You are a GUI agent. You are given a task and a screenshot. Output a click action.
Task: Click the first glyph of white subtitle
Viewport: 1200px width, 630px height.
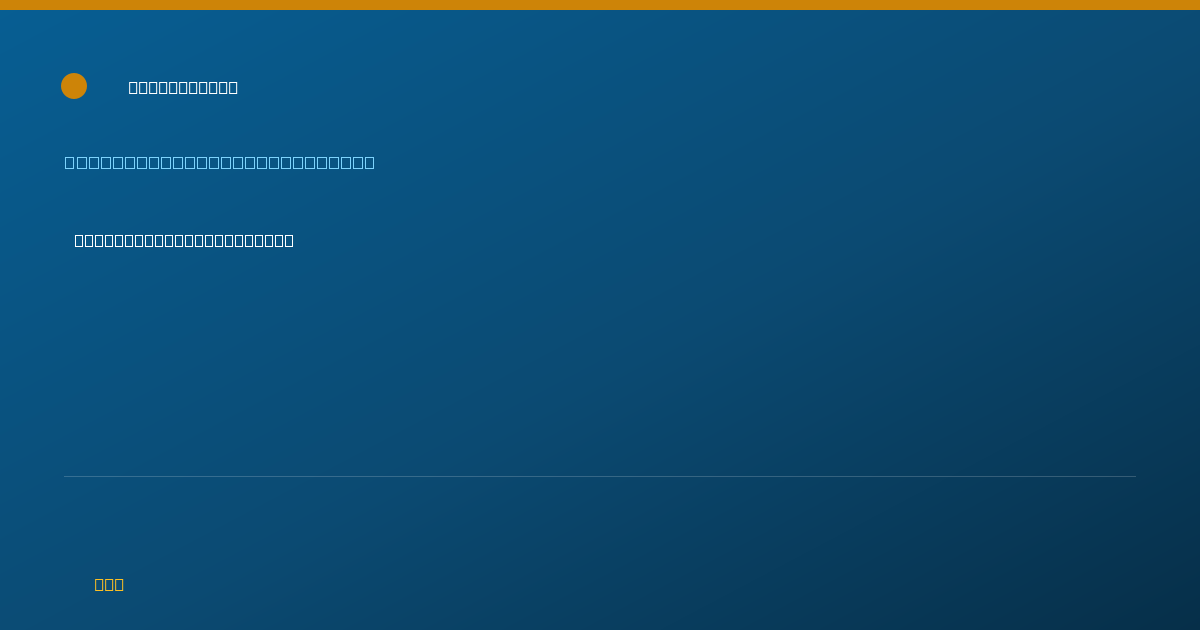pos(80,240)
